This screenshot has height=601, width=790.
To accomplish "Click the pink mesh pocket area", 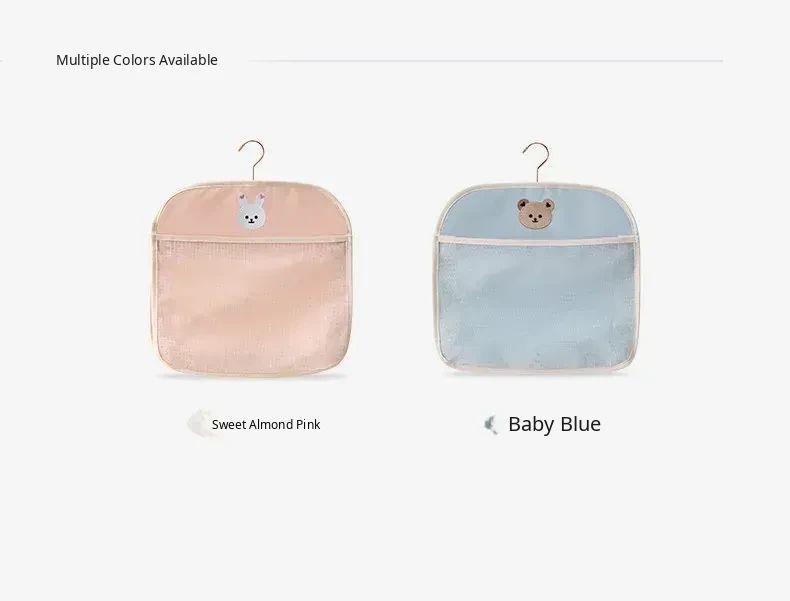I will (250, 305).
